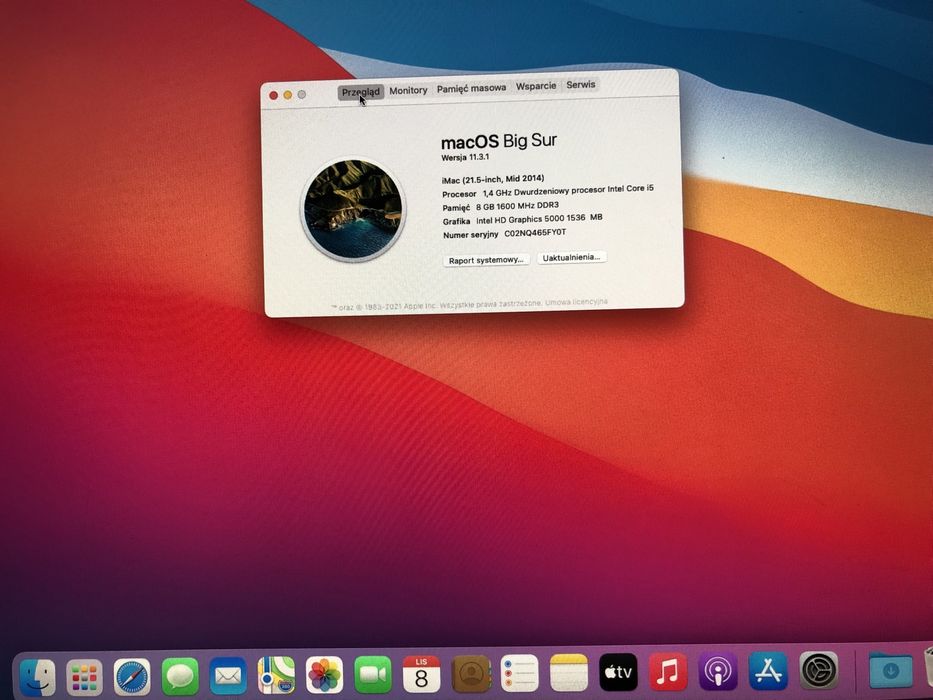Click the 8 GB 1600 MHz DDR3 value

[517, 206]
